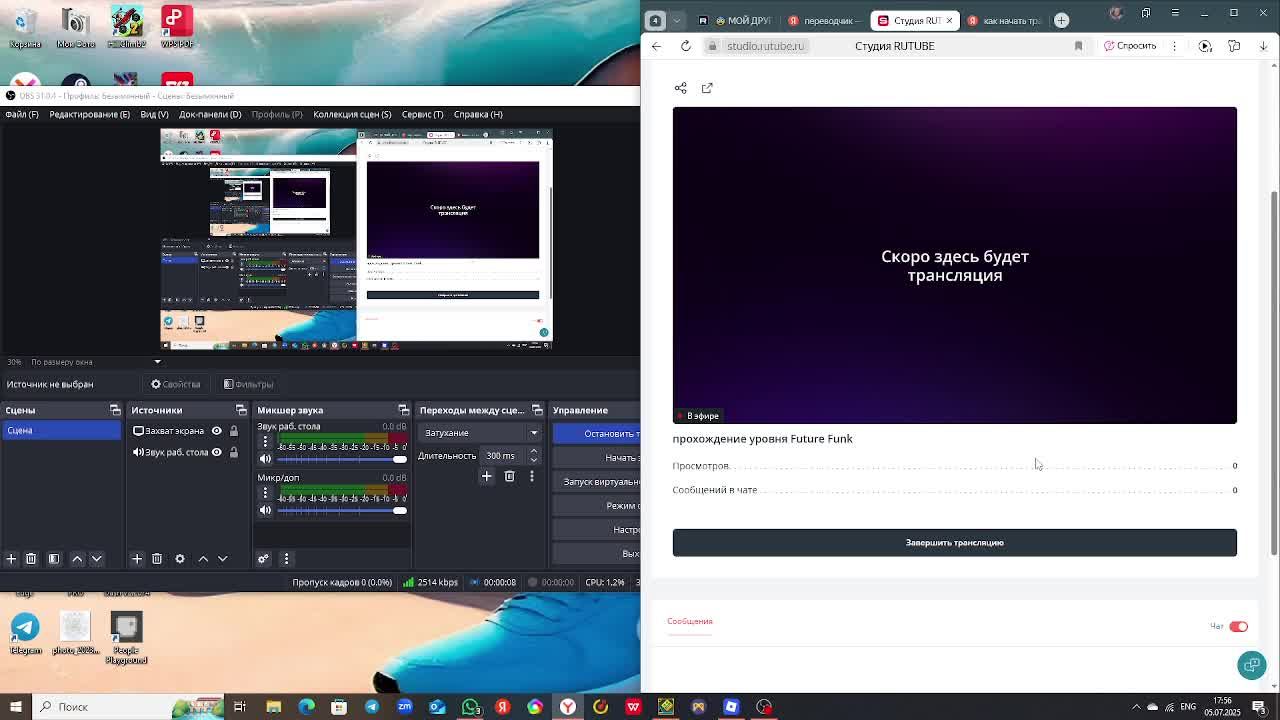Disable the Чат toggle switch

(1238, 627)
